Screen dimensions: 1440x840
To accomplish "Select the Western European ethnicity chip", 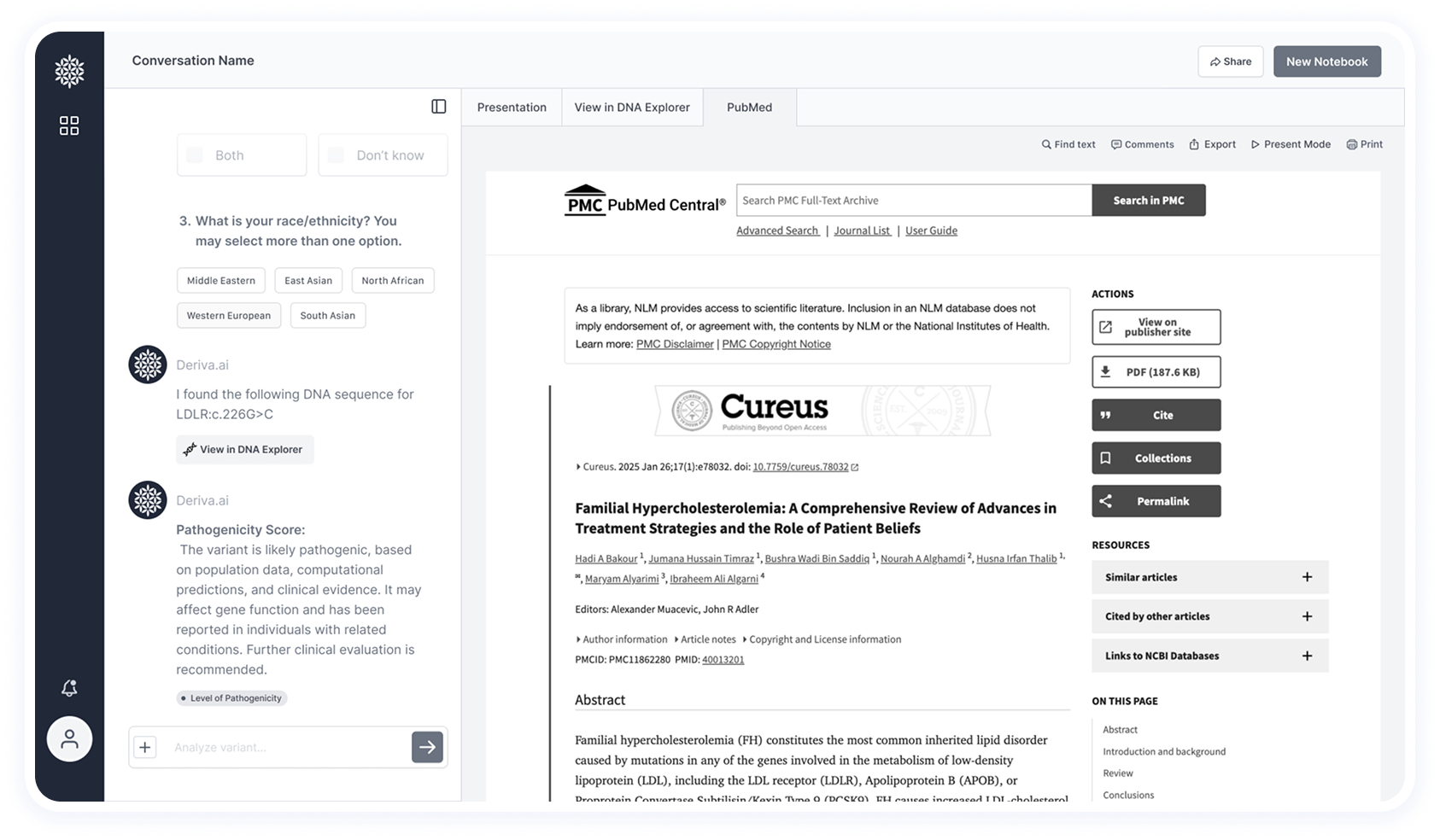I will pyautogui.click(x=229, y=316).
